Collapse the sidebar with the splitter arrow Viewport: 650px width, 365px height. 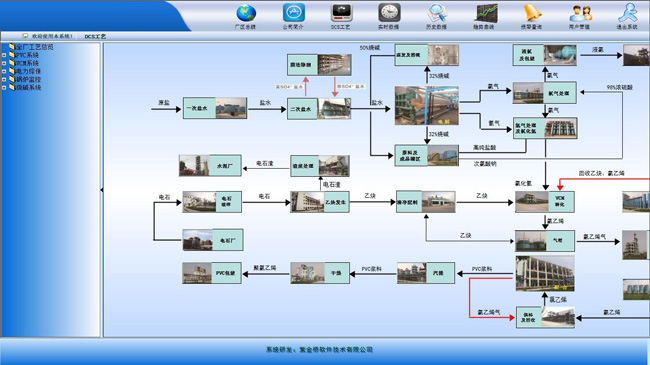tap(102, 190)
